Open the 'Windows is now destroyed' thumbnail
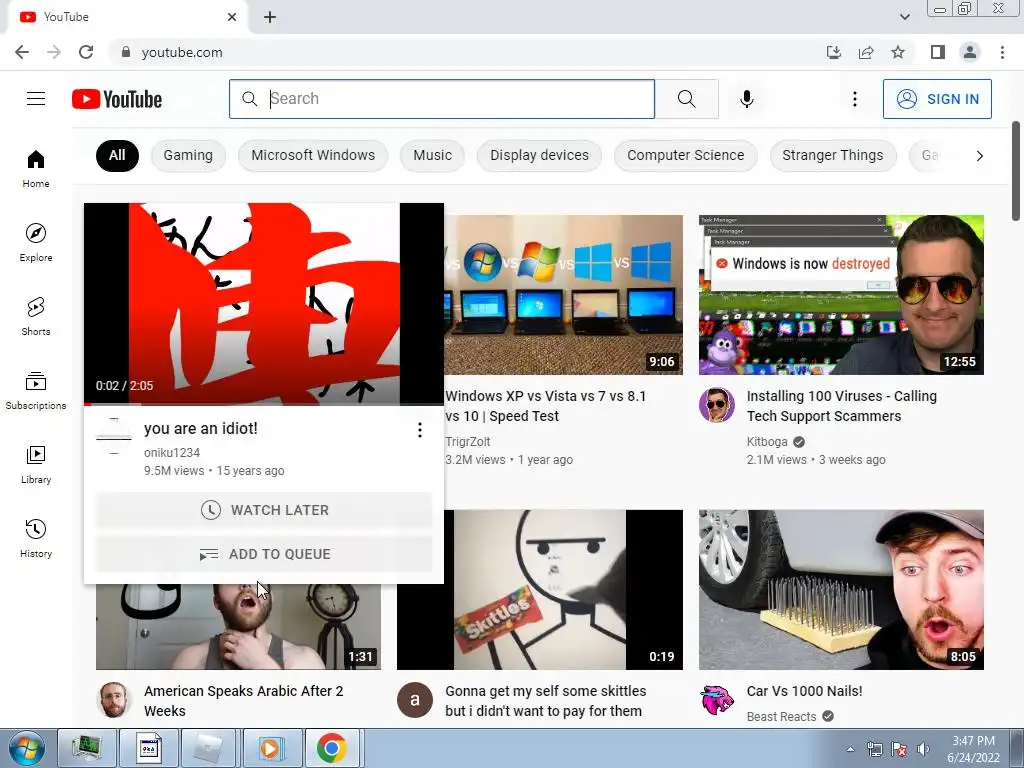Viewport: 1024px width, 768px height. click(x=841, y=295)
